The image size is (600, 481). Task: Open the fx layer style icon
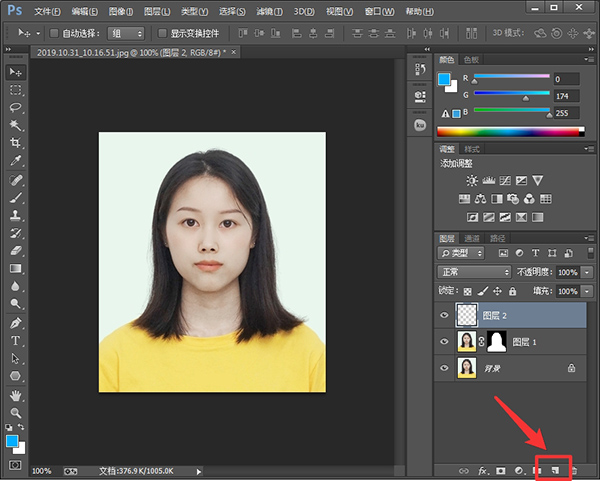tap(482, 469)
